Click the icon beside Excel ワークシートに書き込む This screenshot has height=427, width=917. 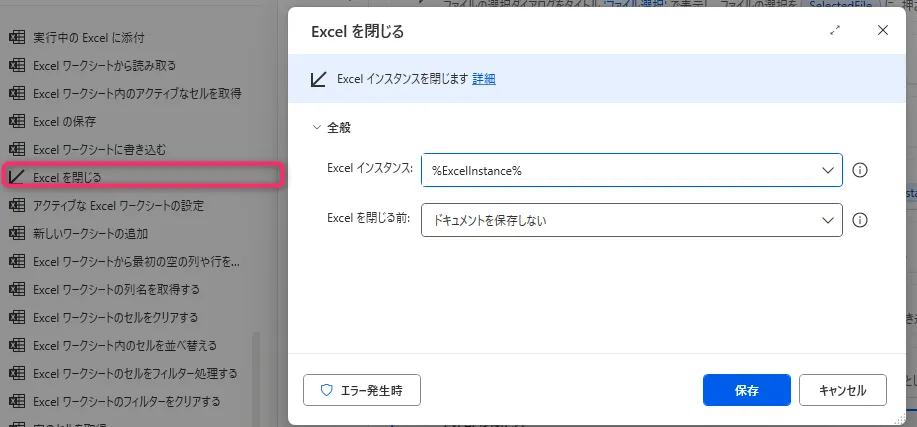[x=16, y=149]
